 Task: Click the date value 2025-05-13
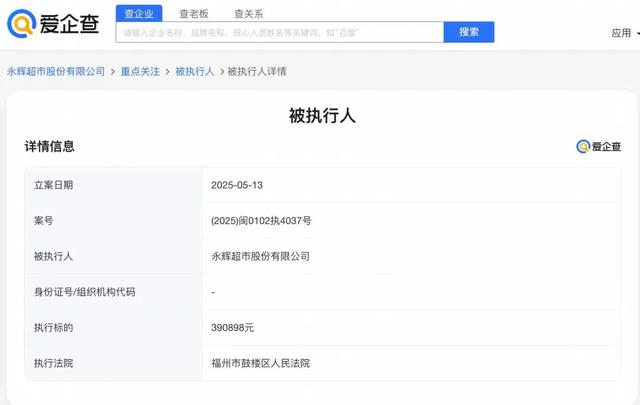coord(237,185)
